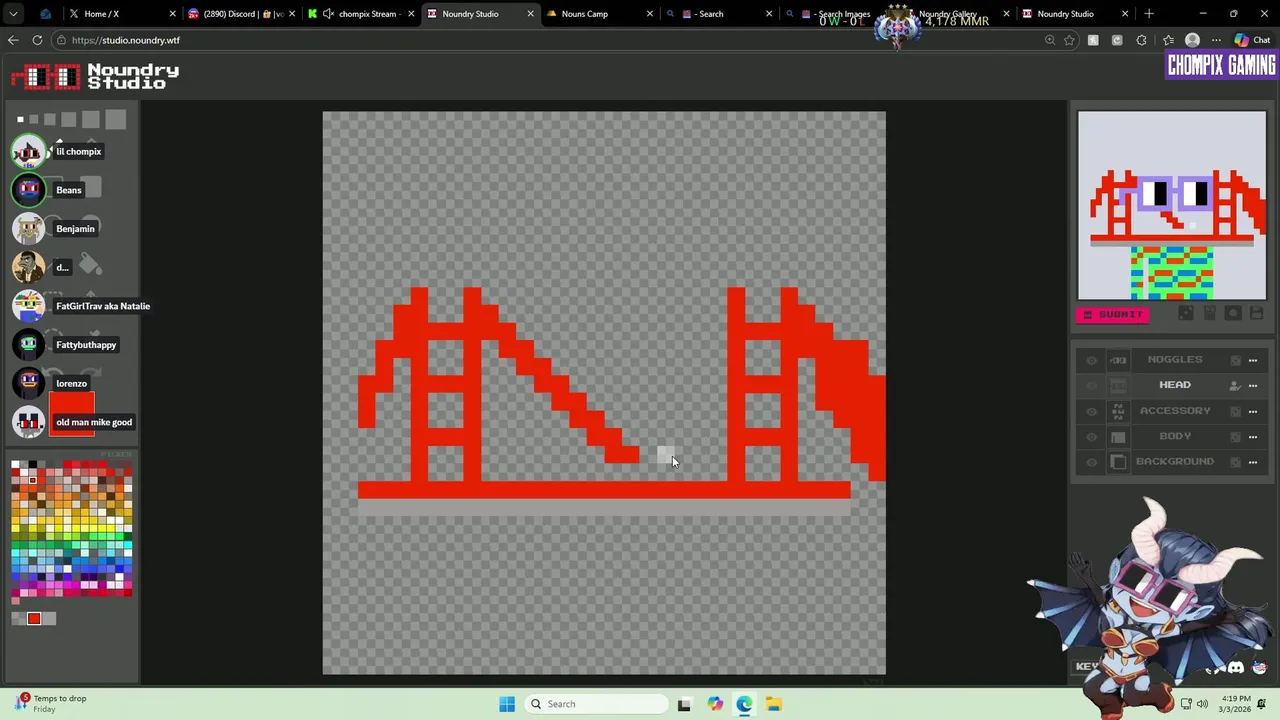Open Microsoft Edge from taskbar
The image size is (1280, 720).
tap(744, 704)
